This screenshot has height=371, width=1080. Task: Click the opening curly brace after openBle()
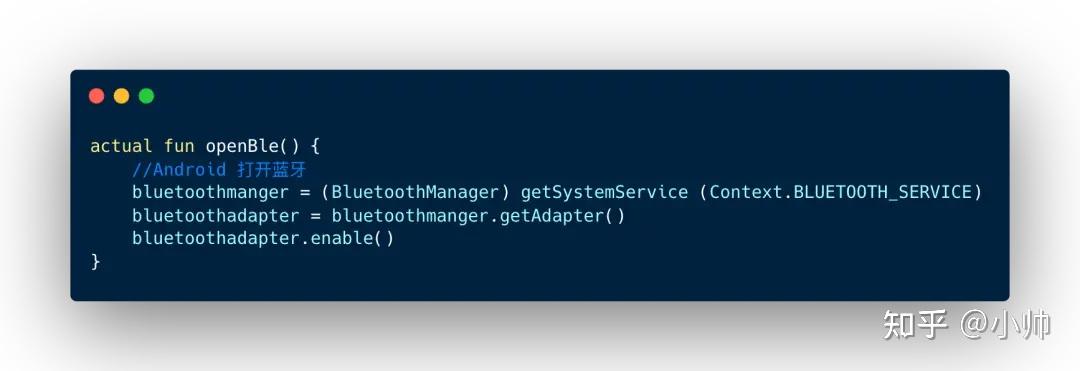tap(315, 147)
